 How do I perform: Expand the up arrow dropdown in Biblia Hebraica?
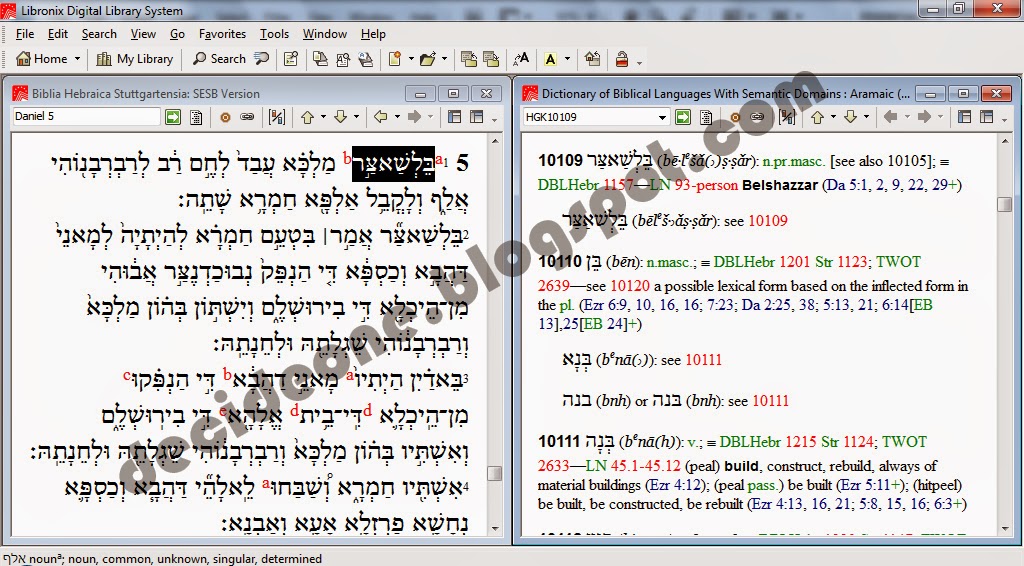(323, 117)
